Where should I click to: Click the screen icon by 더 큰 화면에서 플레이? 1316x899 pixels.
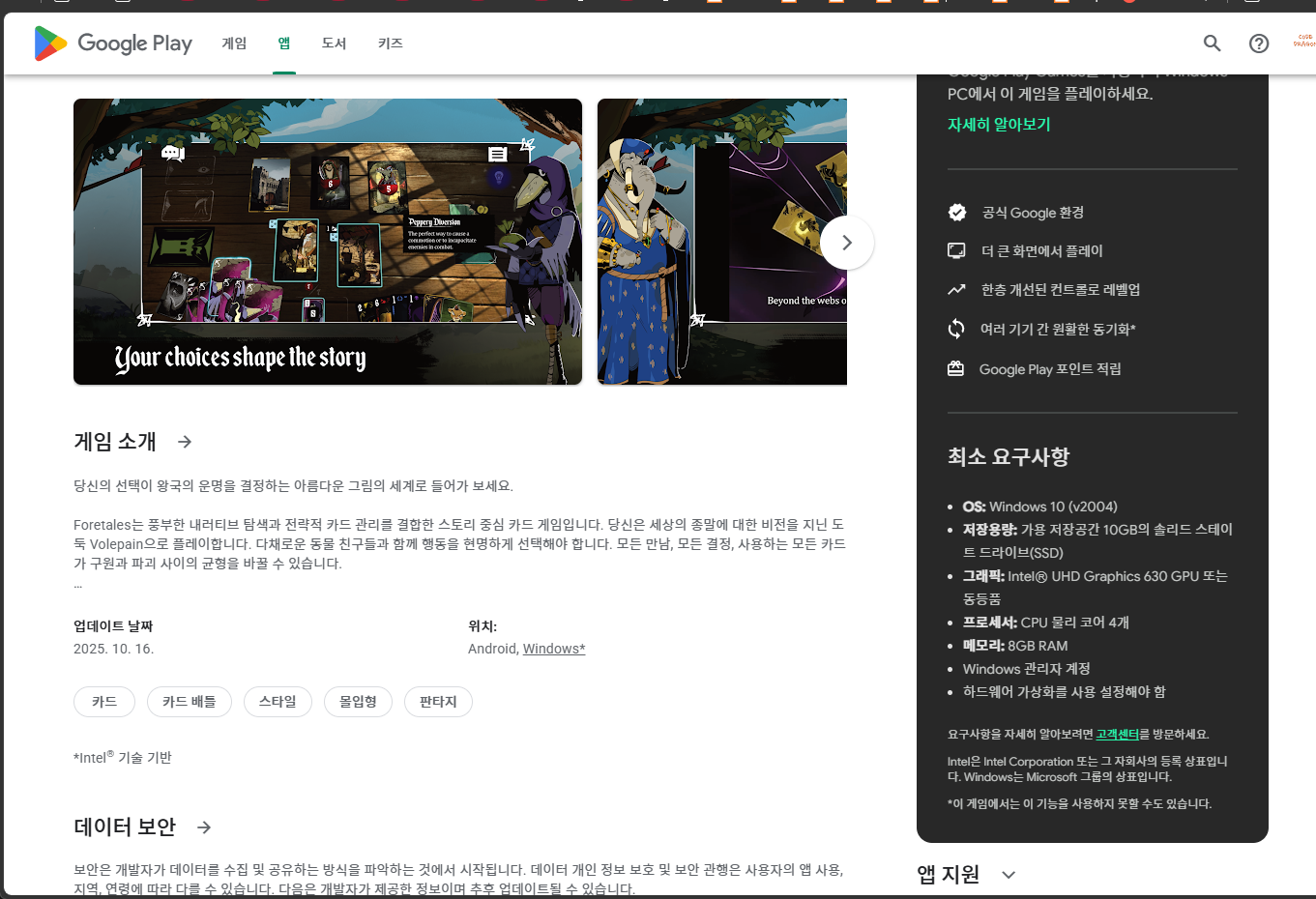click(x=956, y=251)
